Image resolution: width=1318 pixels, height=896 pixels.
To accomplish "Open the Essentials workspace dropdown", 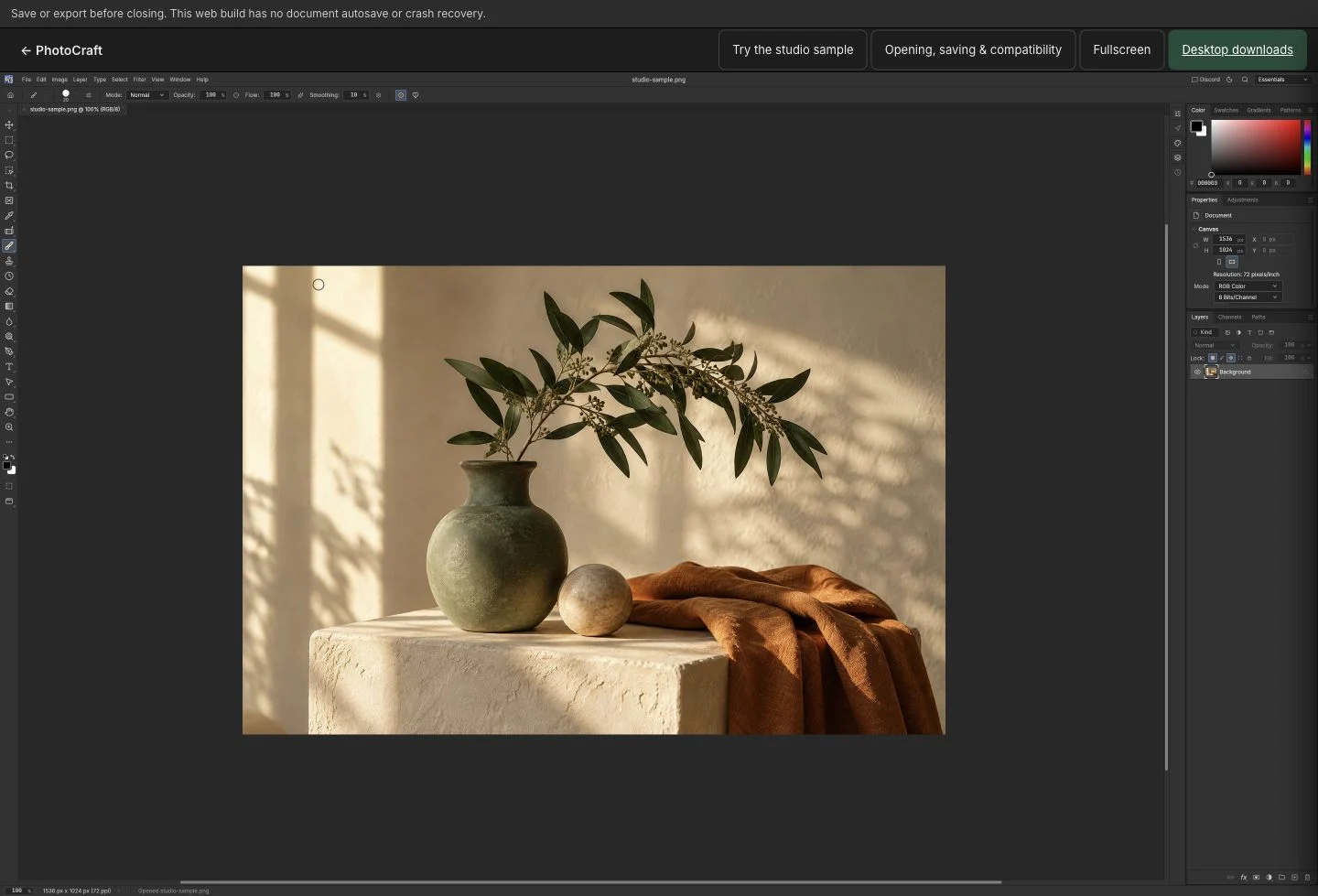I will pos(1283,80).
